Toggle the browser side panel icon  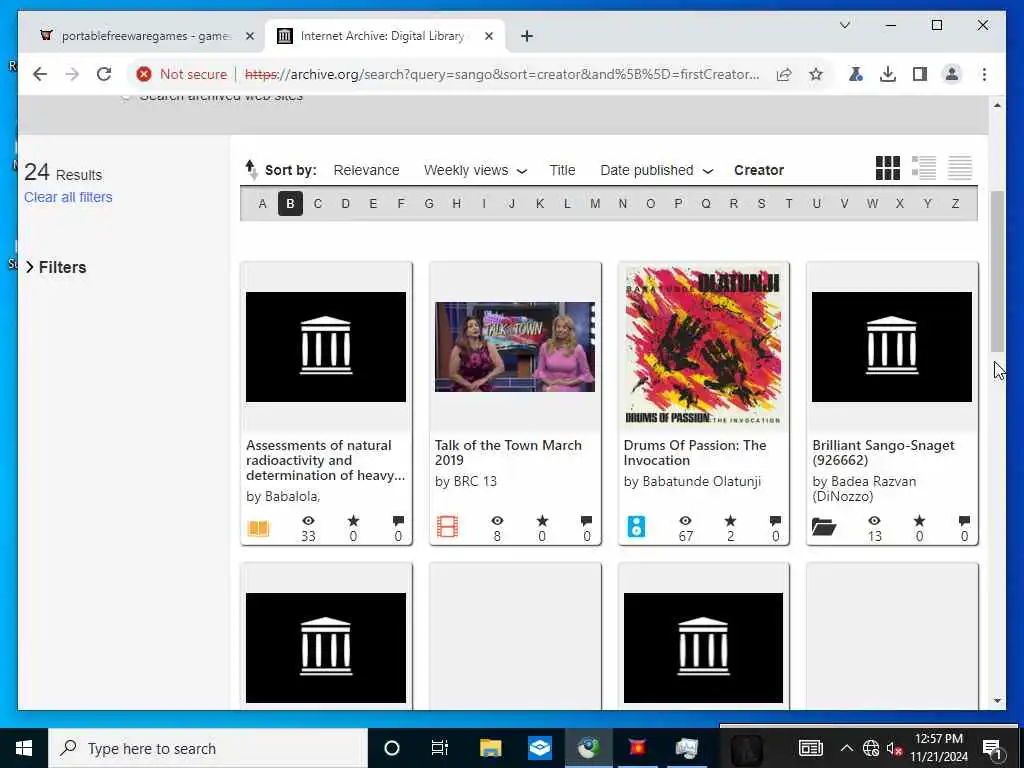[x=920, y=74]
